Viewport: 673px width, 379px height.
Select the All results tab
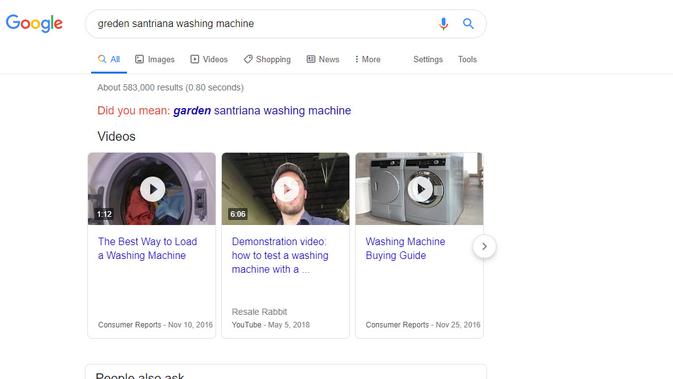tap(109, 59)
